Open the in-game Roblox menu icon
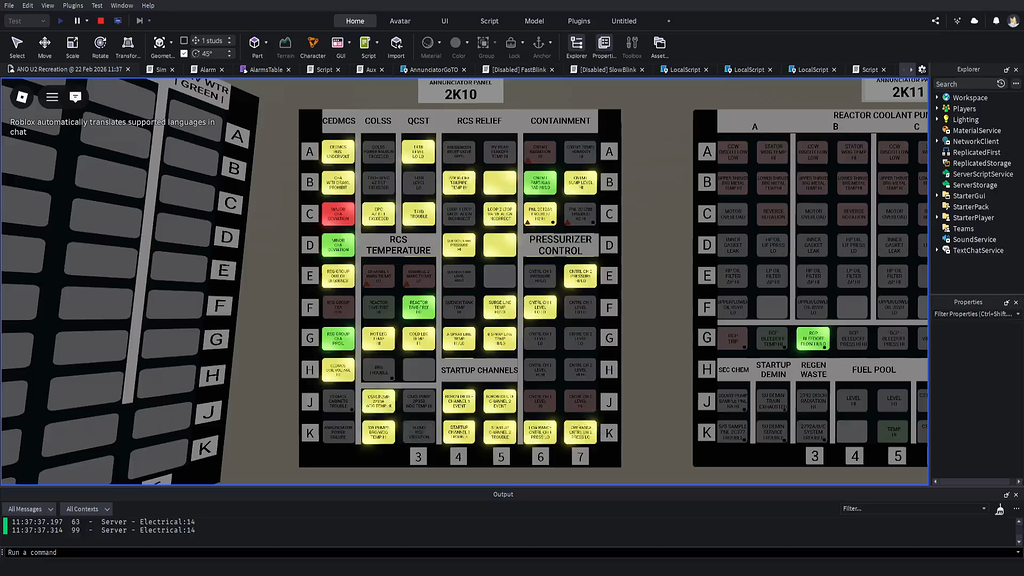The height and width of the screenshot is (576, 1024). click(x=22, y=97)
